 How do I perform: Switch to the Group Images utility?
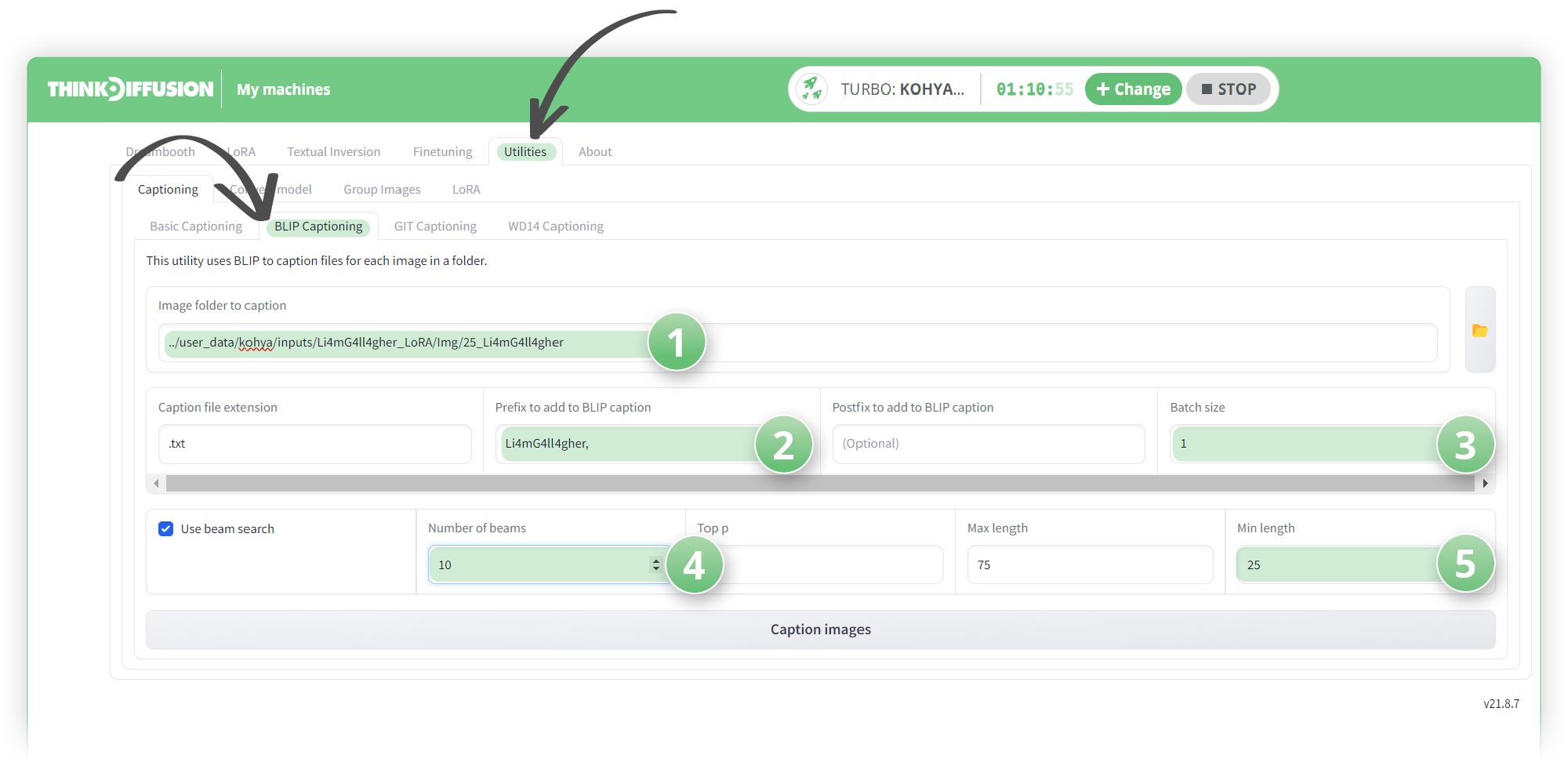click(382, 189)
